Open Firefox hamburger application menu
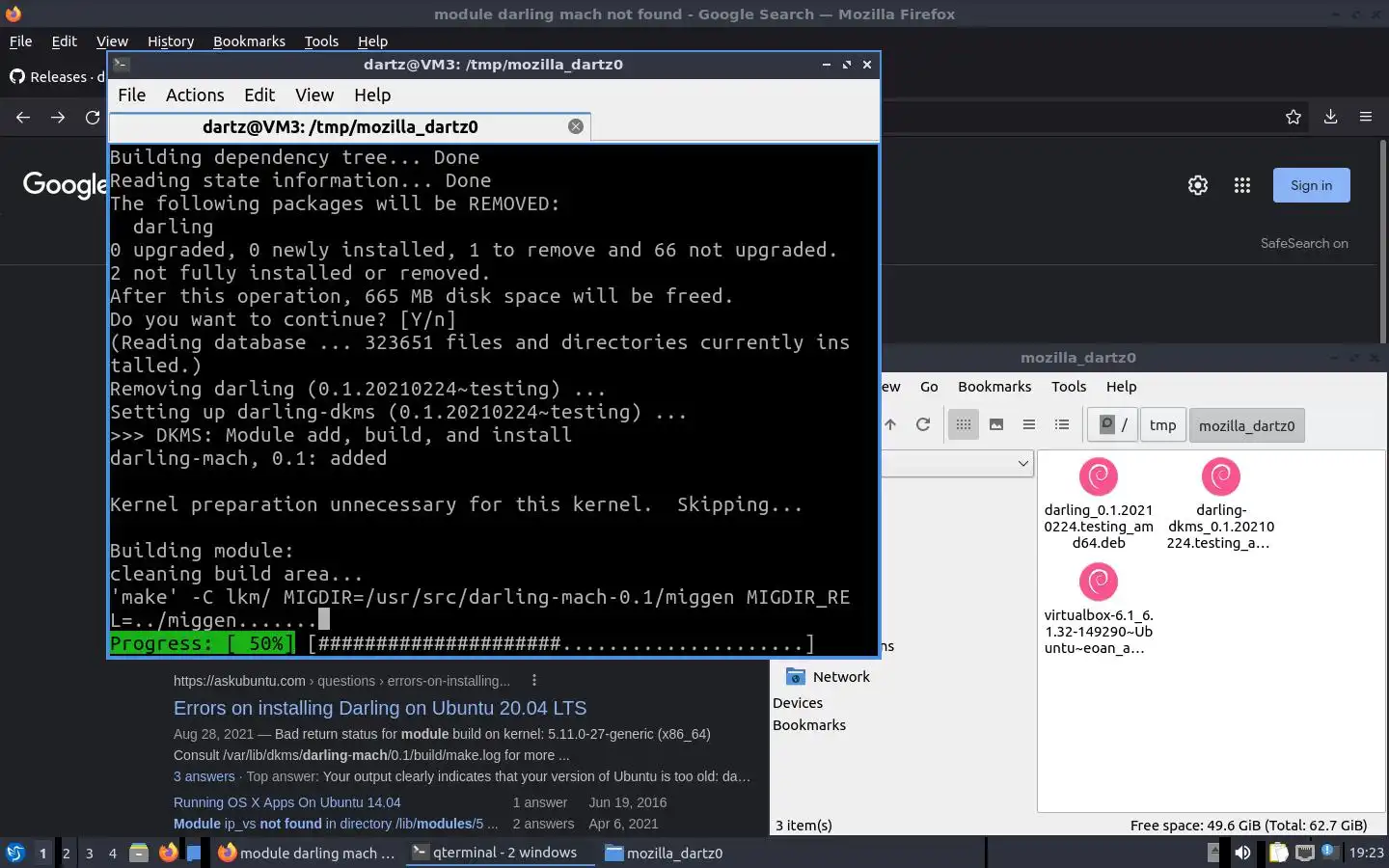Viewport: 1389px width, 868px height. pyautogui.click(x=1365, y=117)
